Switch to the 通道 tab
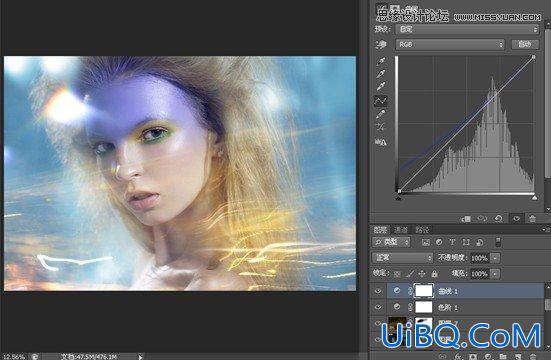This screenshot has height=360, width=551. click(x=401, y=230)
